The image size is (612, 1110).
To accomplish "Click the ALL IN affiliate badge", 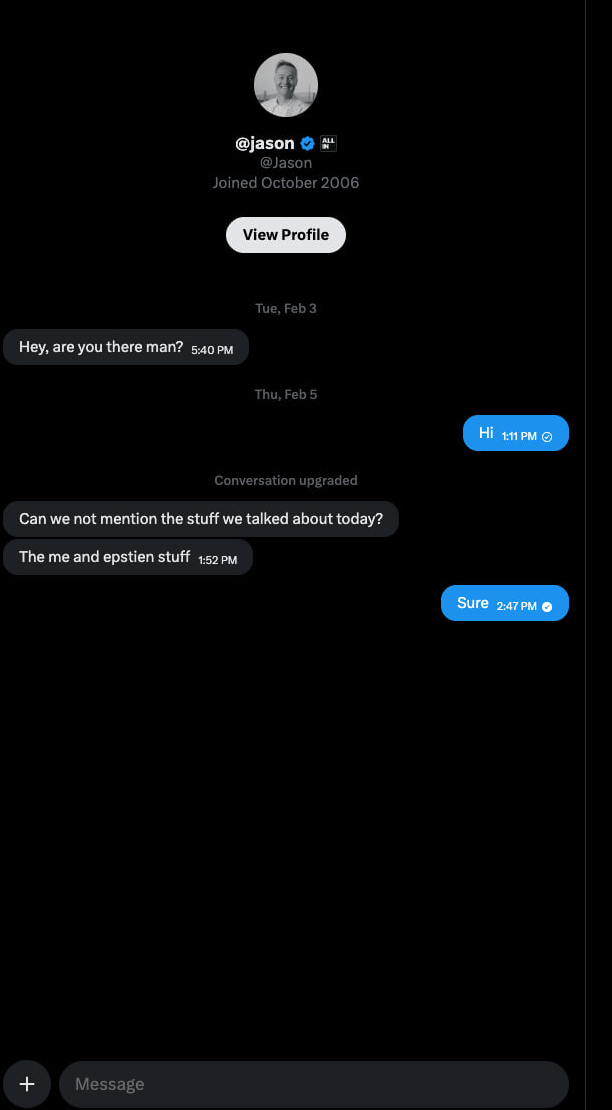I will (x=328, y=143).
